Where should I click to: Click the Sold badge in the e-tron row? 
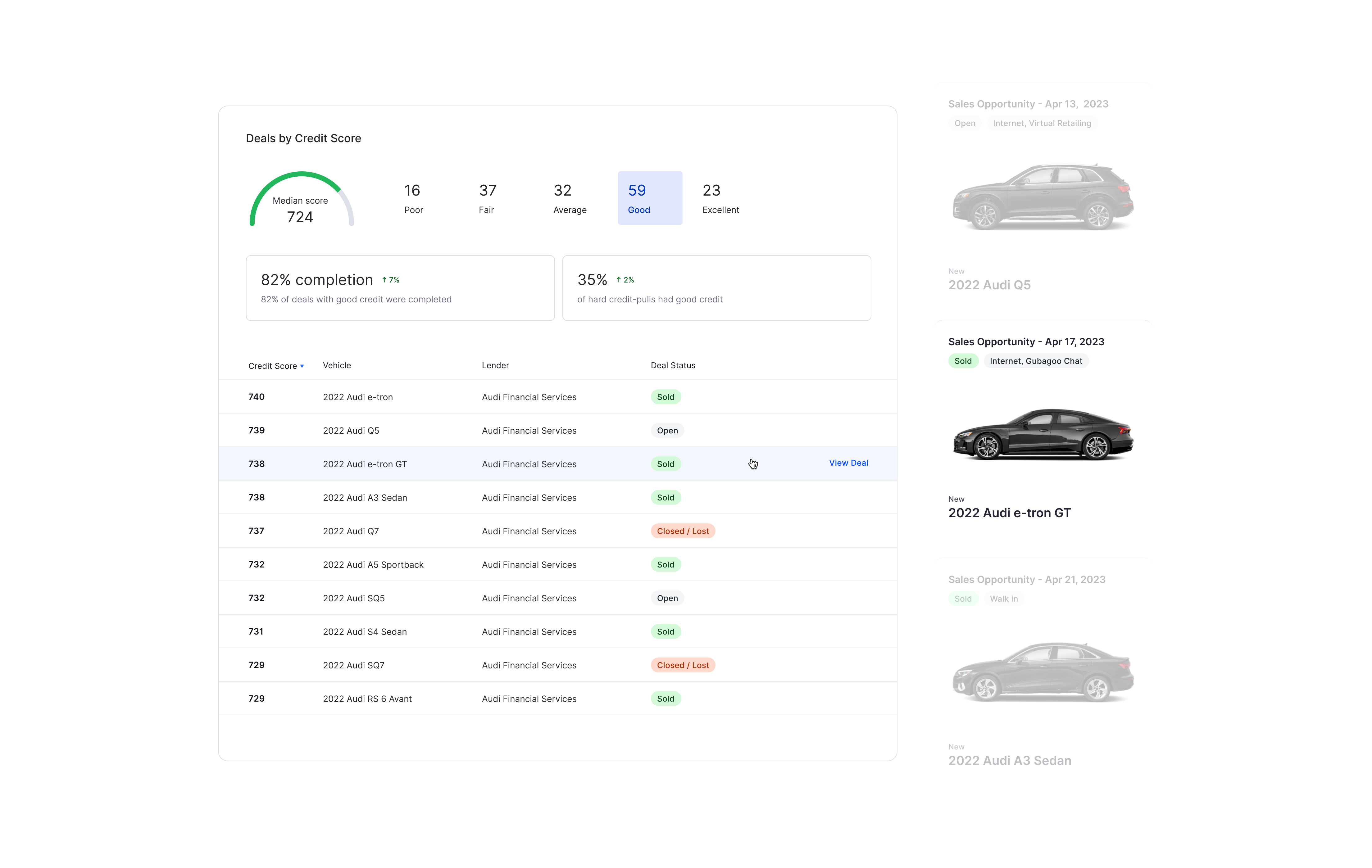pyautogui.click(x=666, y=398)
